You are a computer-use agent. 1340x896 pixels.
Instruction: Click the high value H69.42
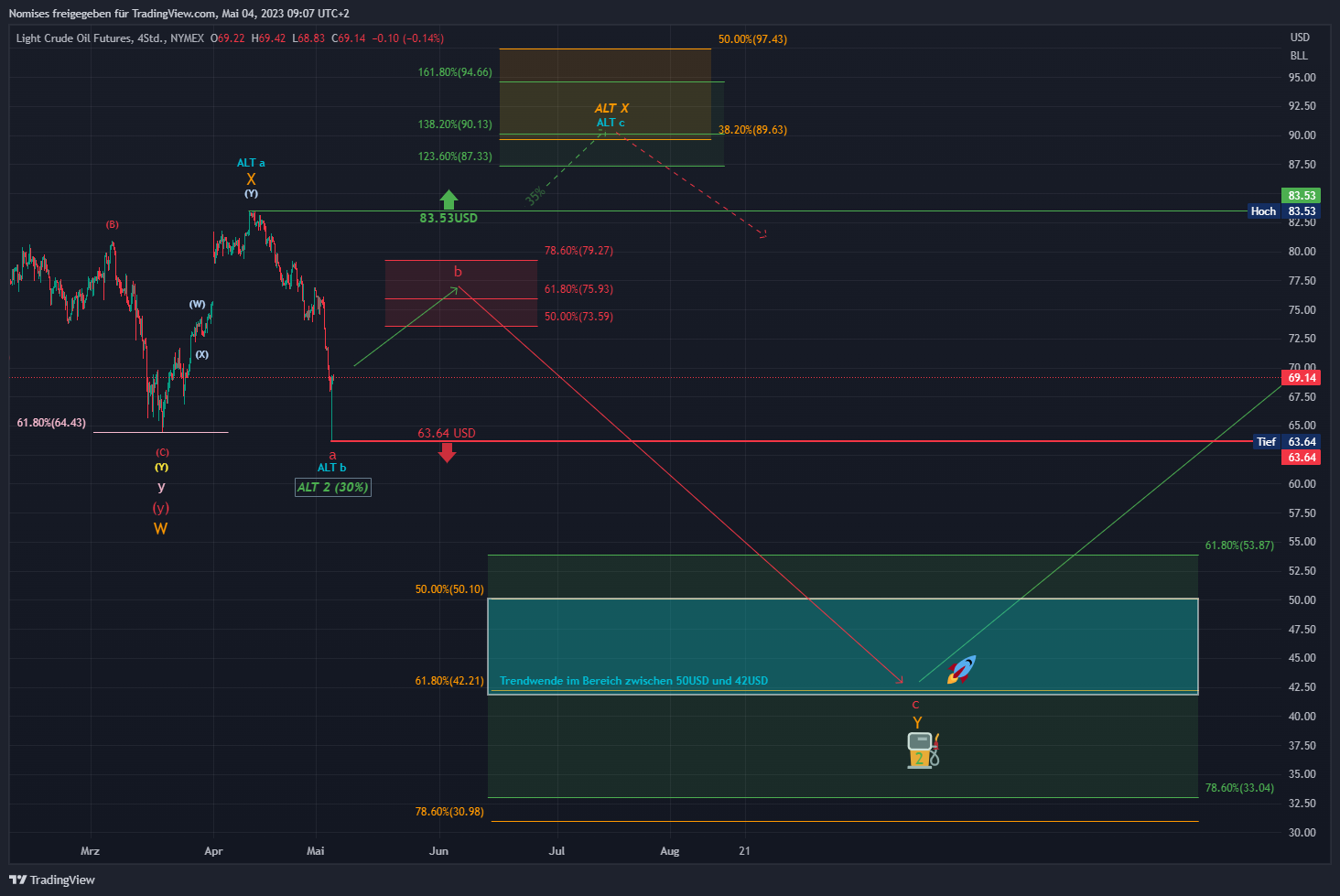tap(268, 38)
